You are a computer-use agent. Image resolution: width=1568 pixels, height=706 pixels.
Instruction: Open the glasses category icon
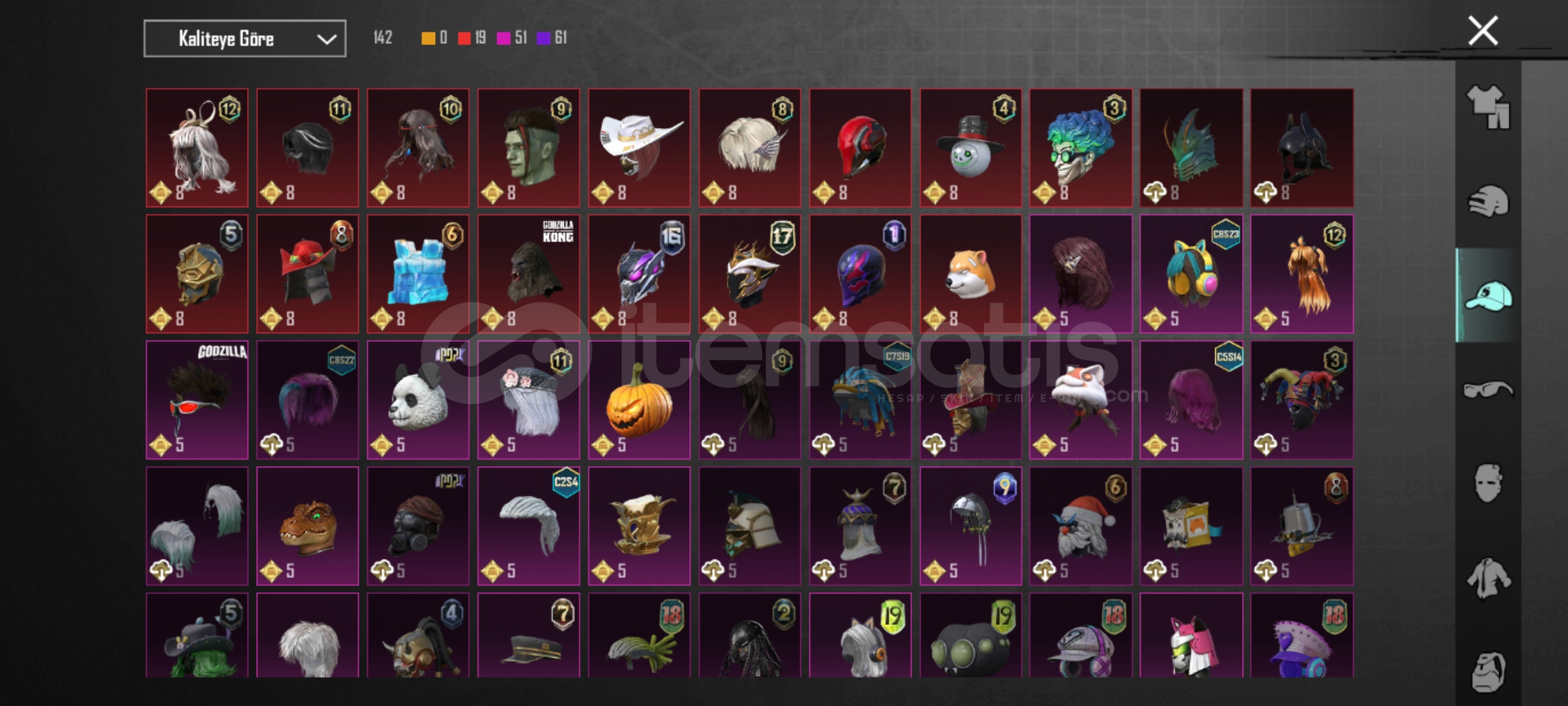[1488, 390]
